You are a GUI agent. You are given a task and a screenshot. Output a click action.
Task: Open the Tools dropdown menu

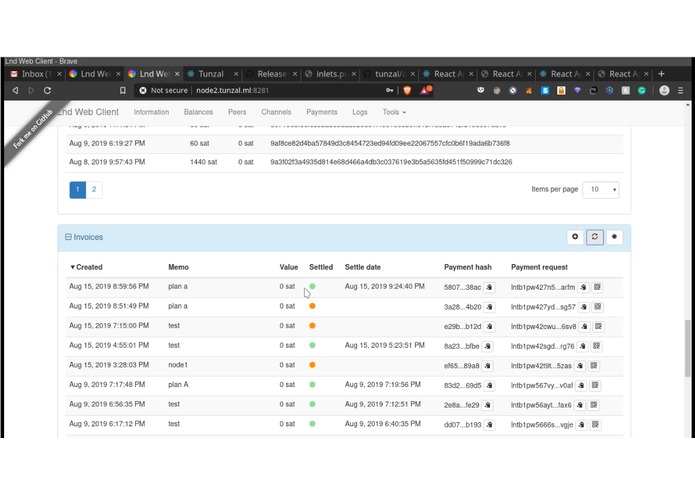pos(394,112)
